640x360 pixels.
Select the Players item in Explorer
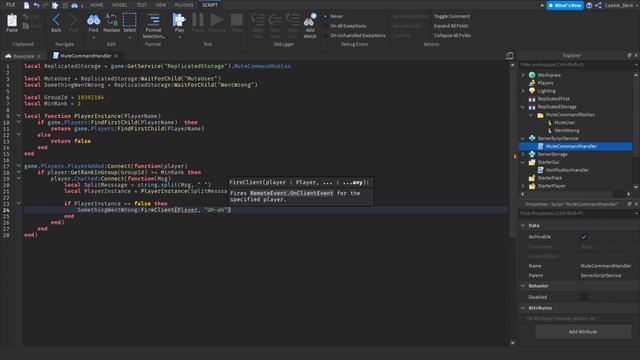click(x=545, y=83)
